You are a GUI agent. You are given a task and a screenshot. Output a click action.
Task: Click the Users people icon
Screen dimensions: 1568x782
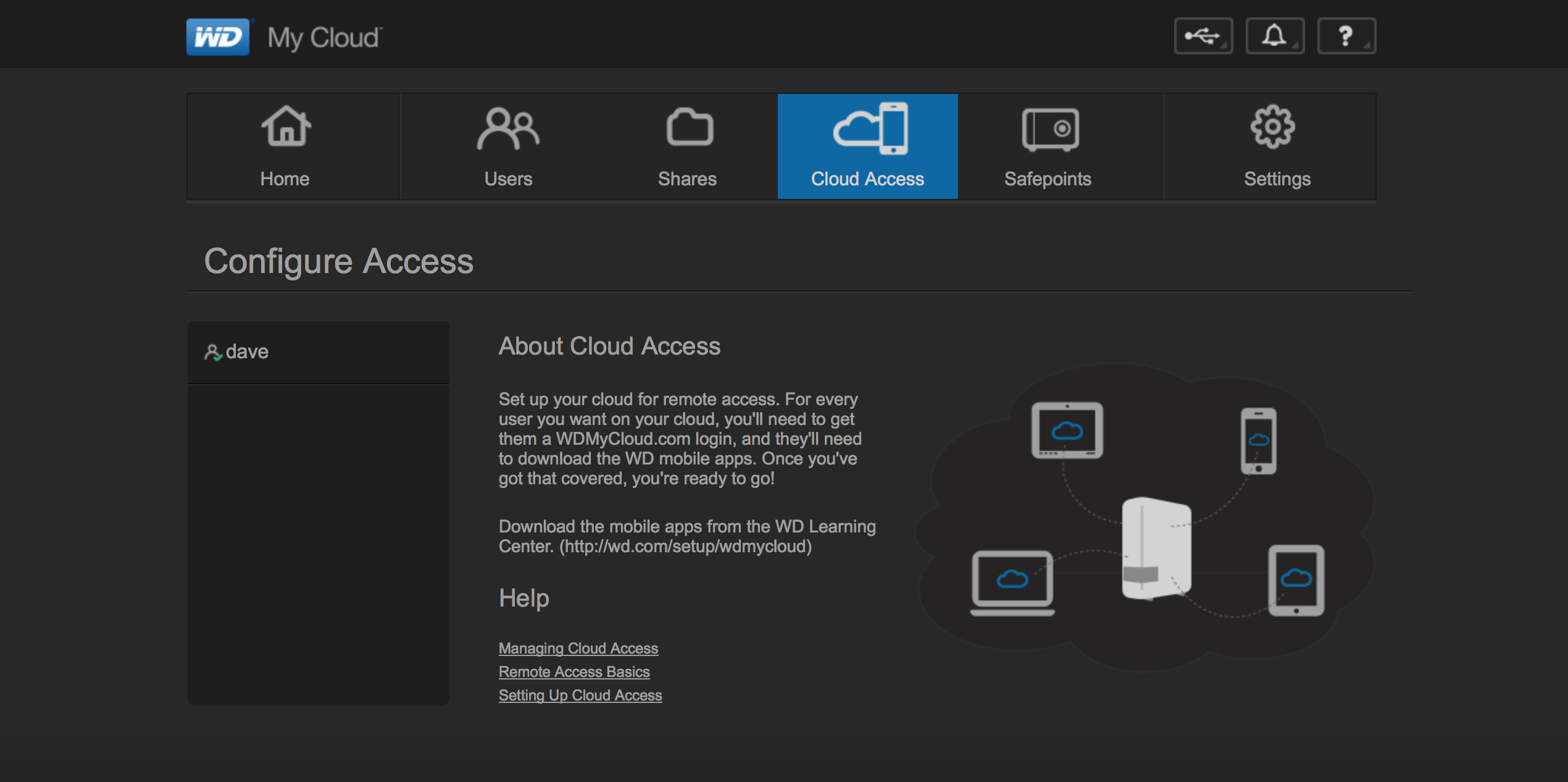click(508, 128)
